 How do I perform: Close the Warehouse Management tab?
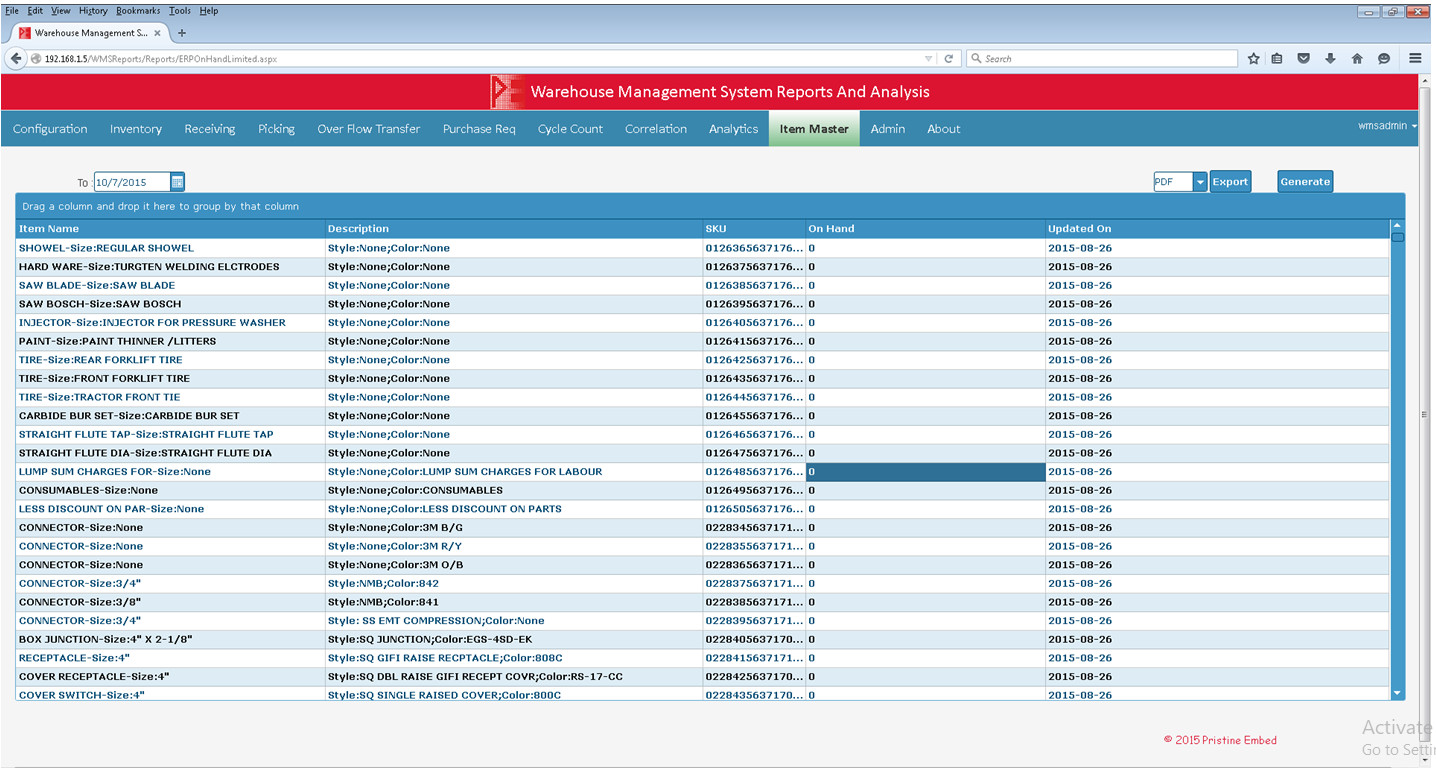(x=157, y=33)
